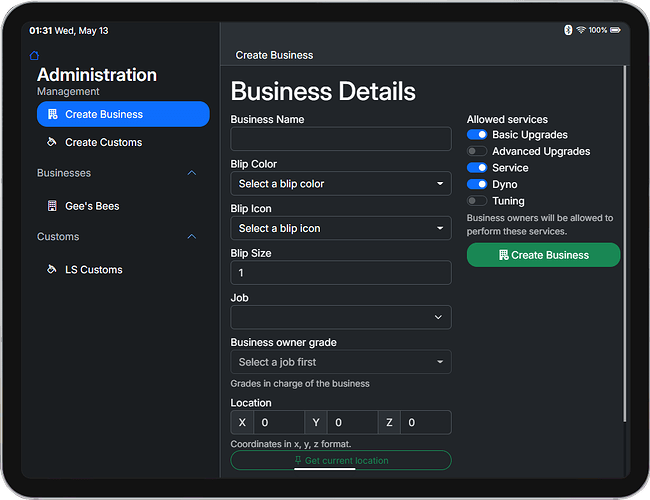This screenshot has height=500, width=650.
Task: Enable the Advanced Upgrades toggle
Action: 477,151
